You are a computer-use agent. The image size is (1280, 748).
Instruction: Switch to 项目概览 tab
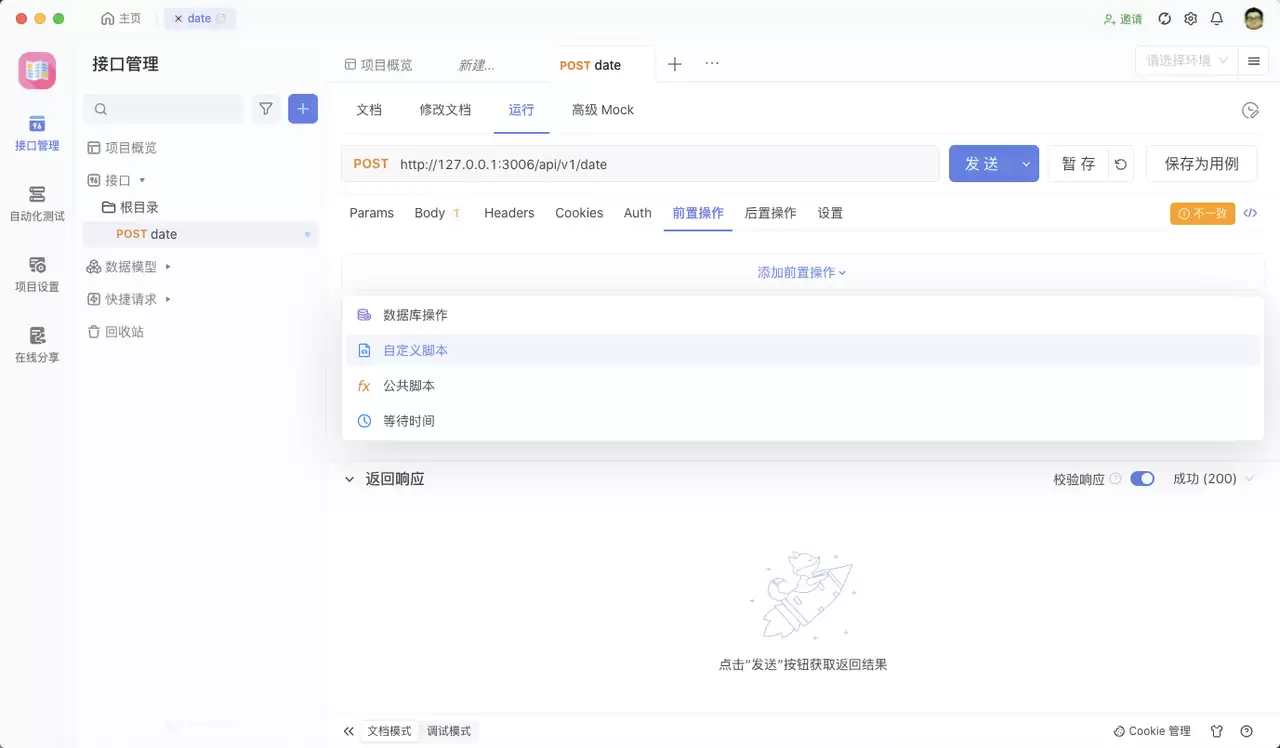point(379,65)
